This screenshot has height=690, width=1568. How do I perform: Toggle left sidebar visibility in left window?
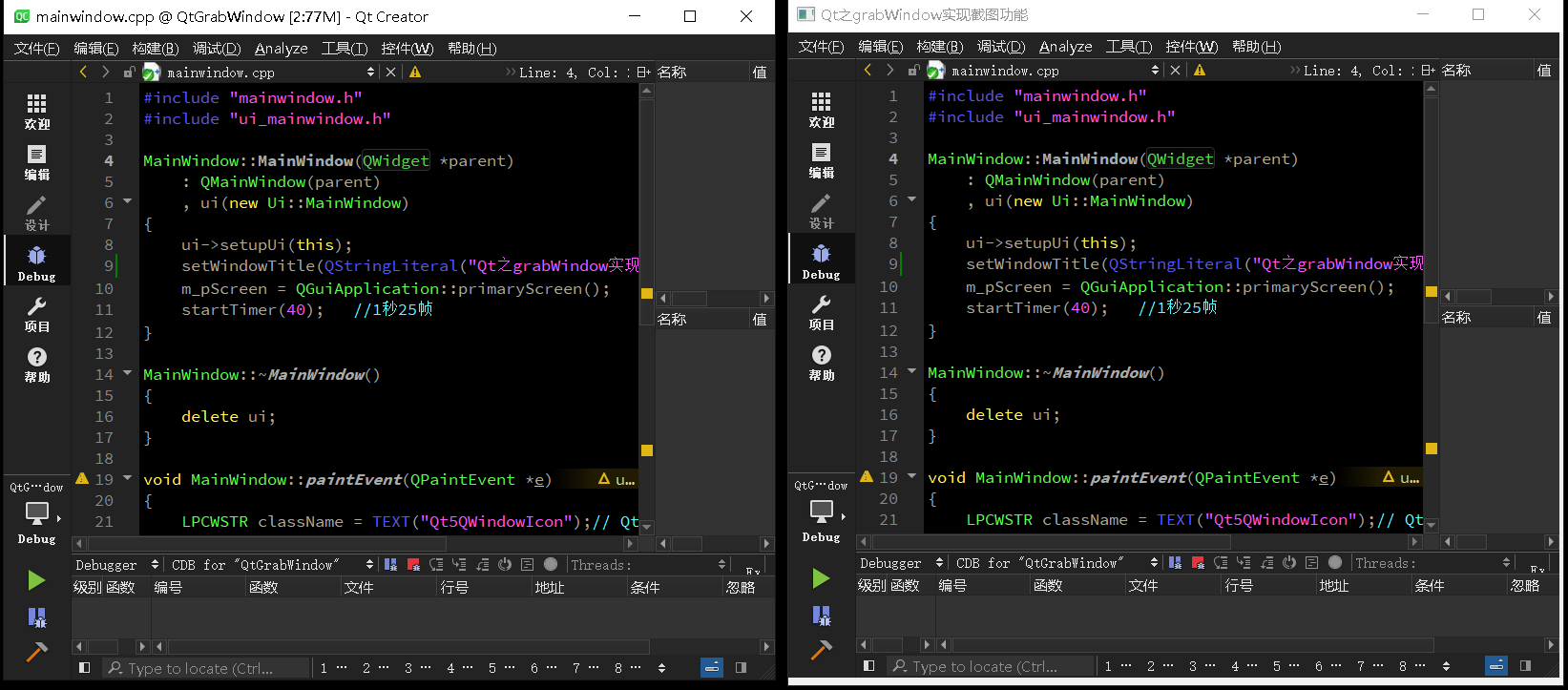pyautogui.click(x=84, y=668)
